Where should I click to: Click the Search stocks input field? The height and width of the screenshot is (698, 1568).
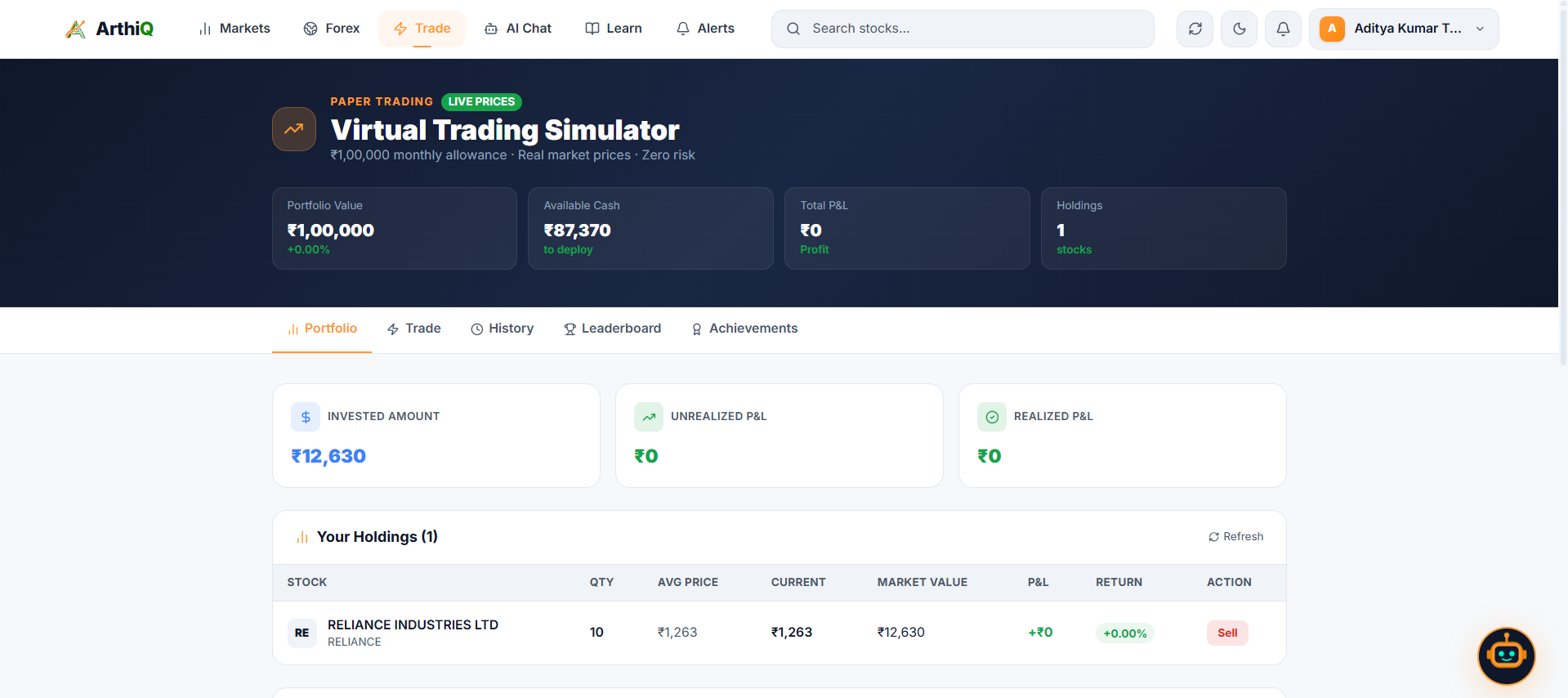pos(963,29)
